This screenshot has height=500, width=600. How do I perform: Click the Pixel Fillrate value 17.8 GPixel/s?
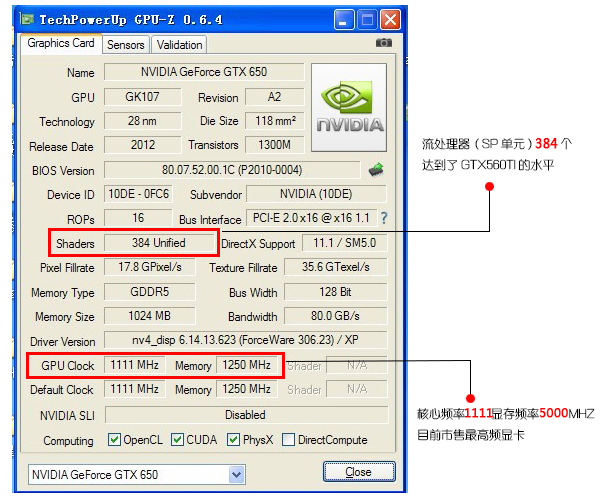[x=150, y=267]
